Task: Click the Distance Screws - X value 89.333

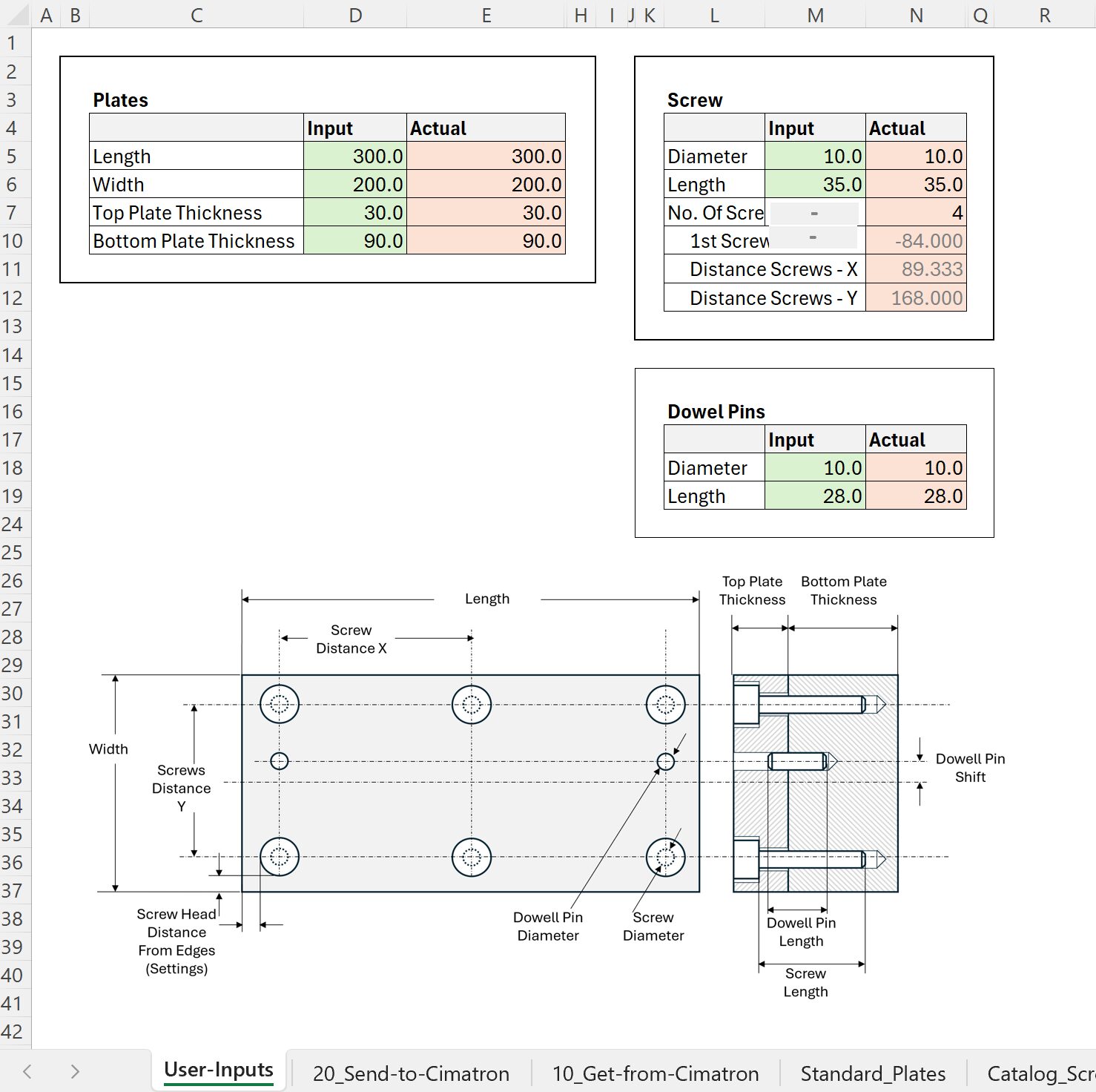Action: click(x=916, y=269)
